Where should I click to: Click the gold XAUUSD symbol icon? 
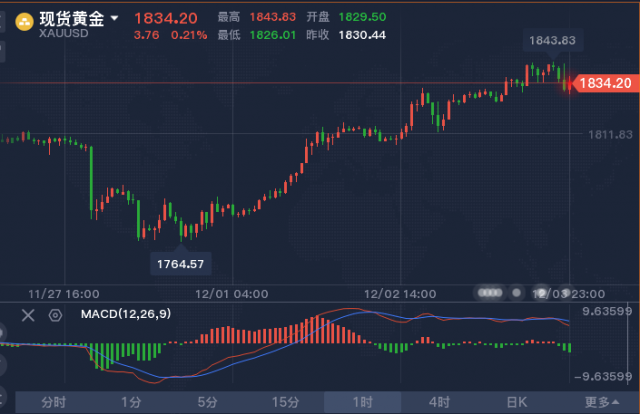pyautogui.click(x=24, y=22)
